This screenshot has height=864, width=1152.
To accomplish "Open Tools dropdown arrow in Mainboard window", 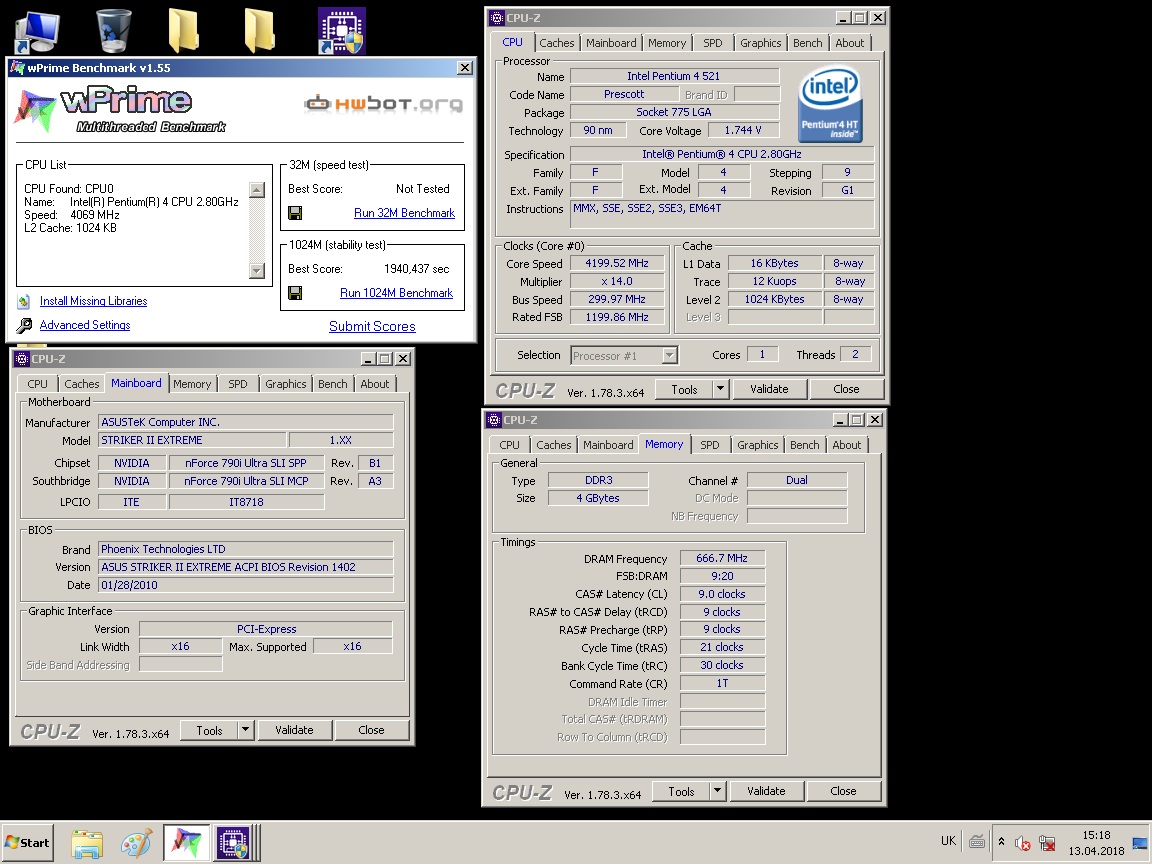I will tap(245, 730).
